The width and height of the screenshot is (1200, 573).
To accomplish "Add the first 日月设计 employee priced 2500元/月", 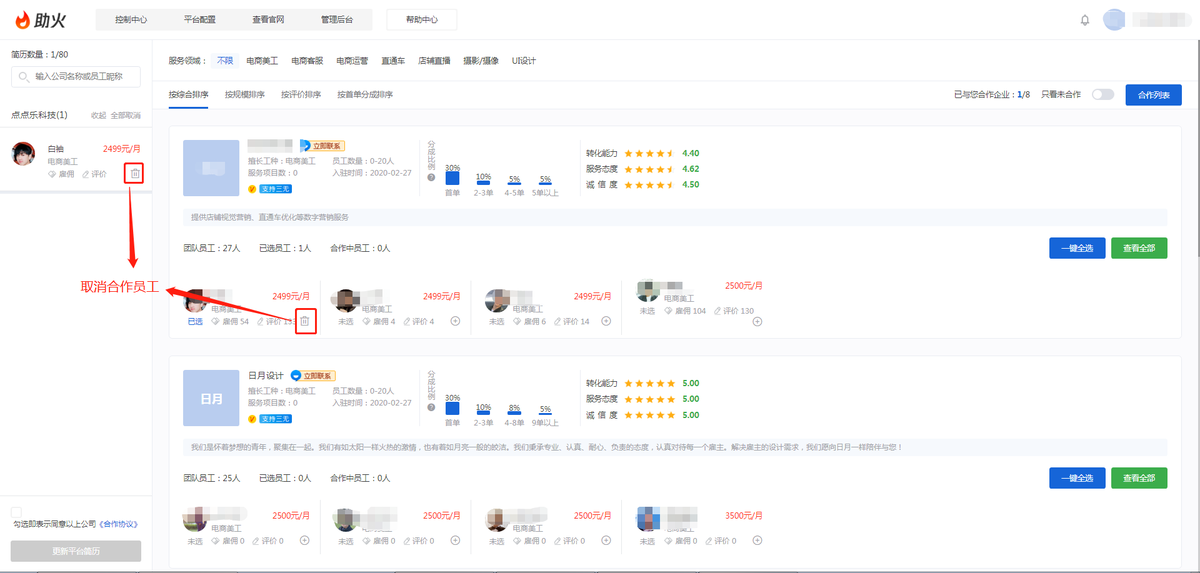I will [305, 541].
